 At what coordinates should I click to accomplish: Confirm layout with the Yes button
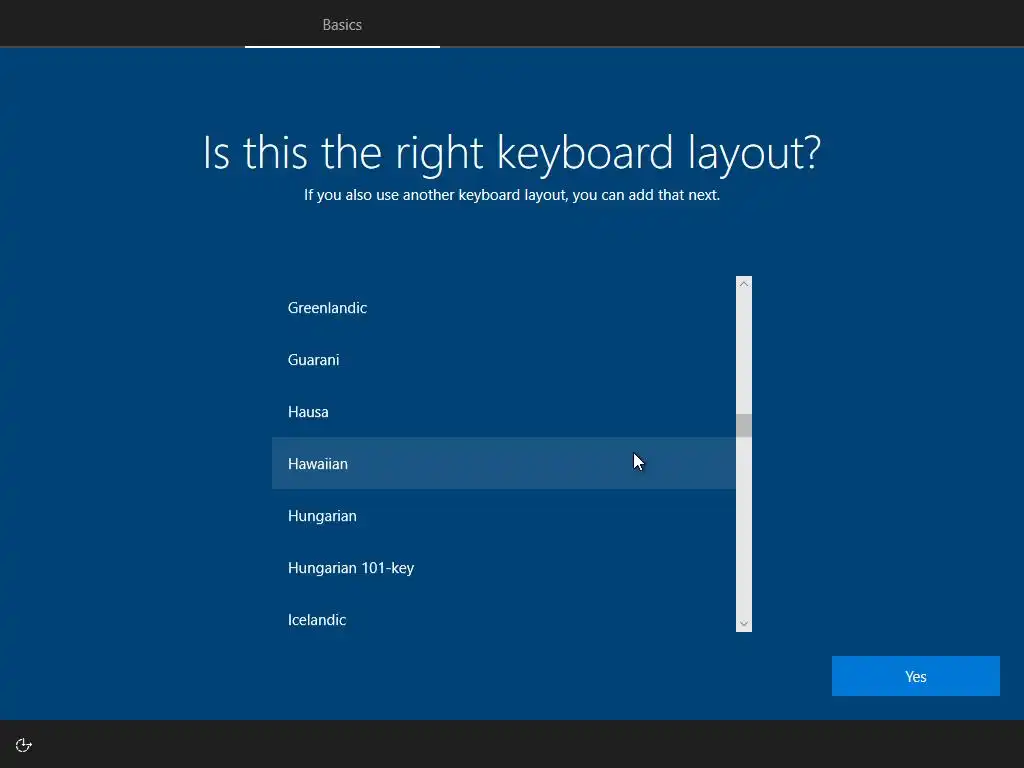(916, 676)
